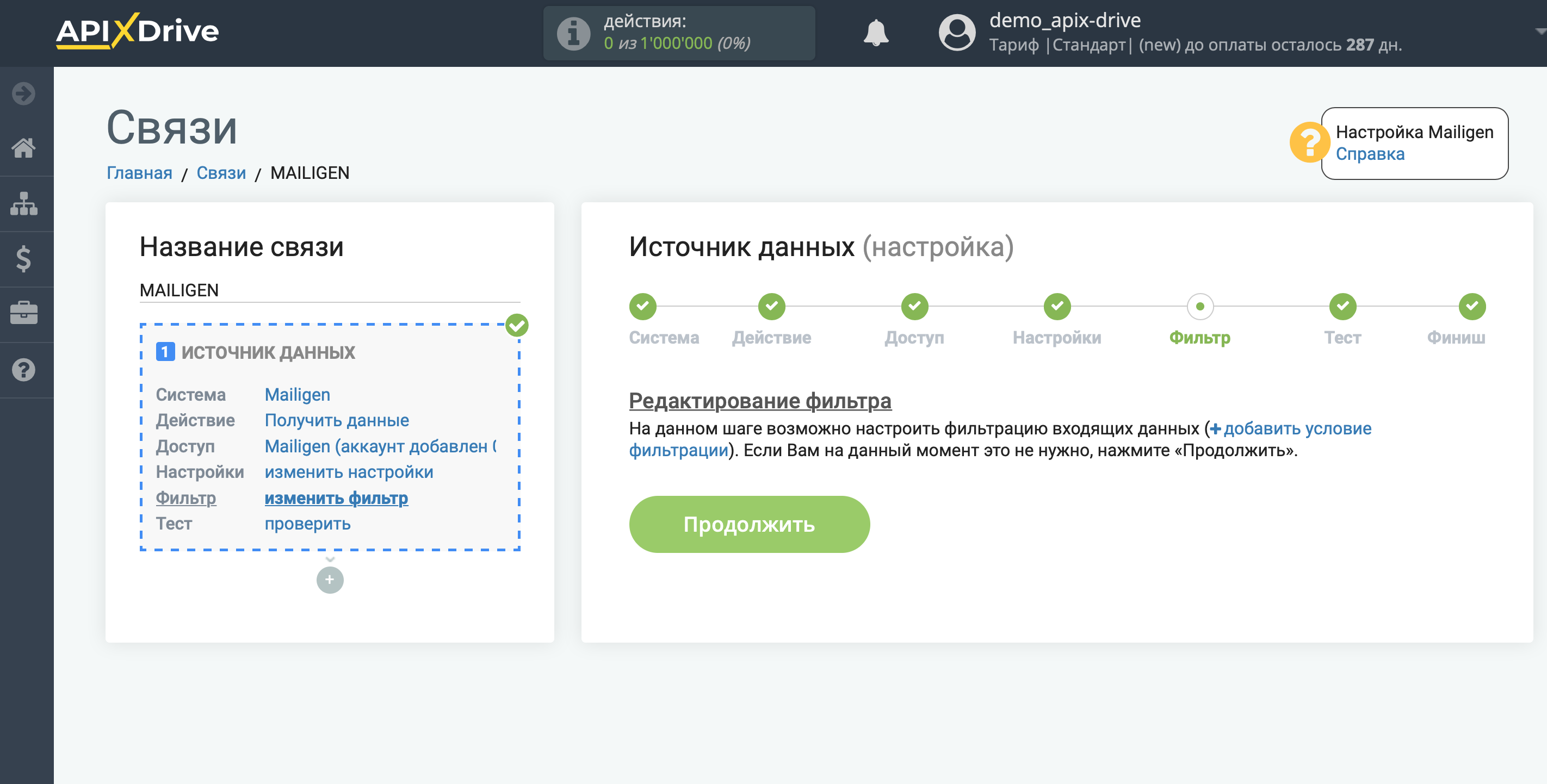The image size is (1547, 784).
Task: Click the actions usage counter panel
Action: pos(679,33)
